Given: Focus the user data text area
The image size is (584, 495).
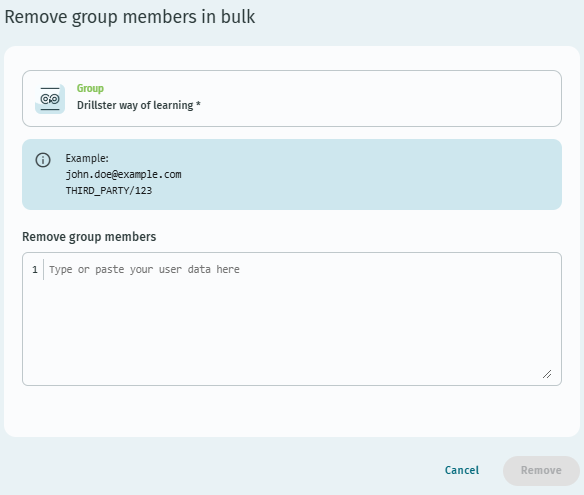Looking at the screenshot, I should pos(292,319).
